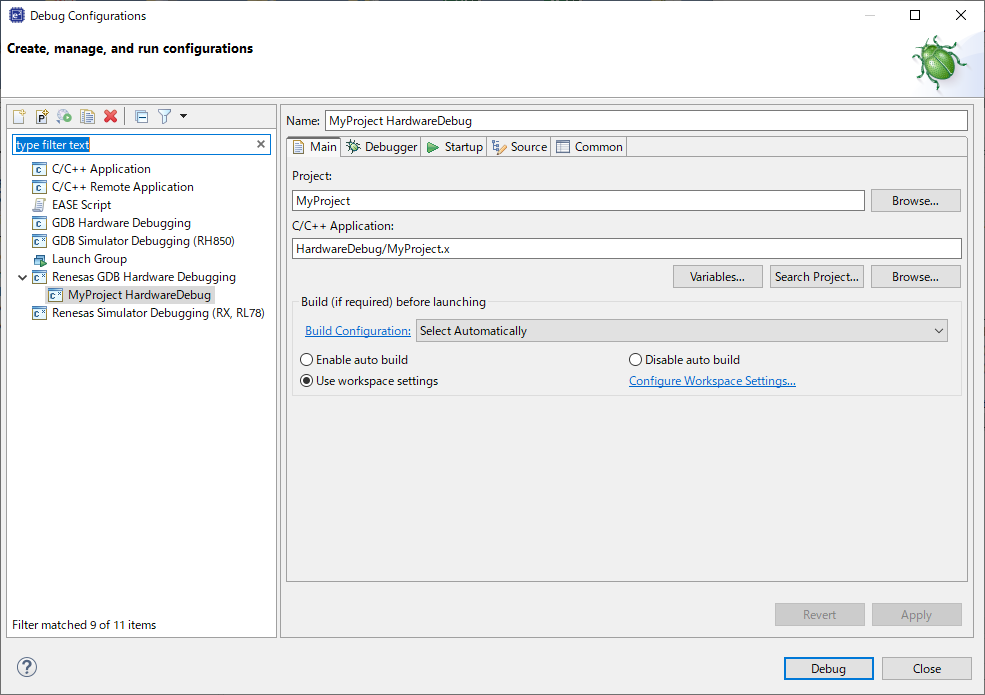985x695 pixels.
Task: Switch to the Common tab
Action: click(589, 147)
